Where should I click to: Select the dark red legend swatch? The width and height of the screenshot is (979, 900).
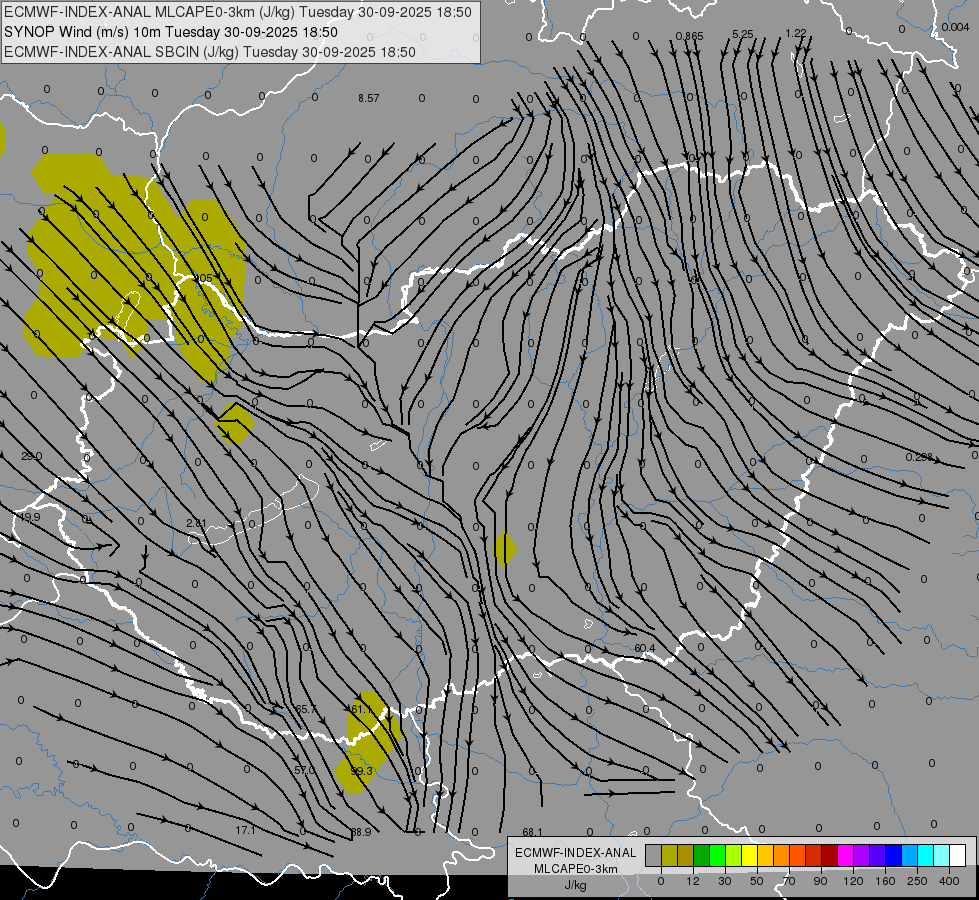click(830, 855)
